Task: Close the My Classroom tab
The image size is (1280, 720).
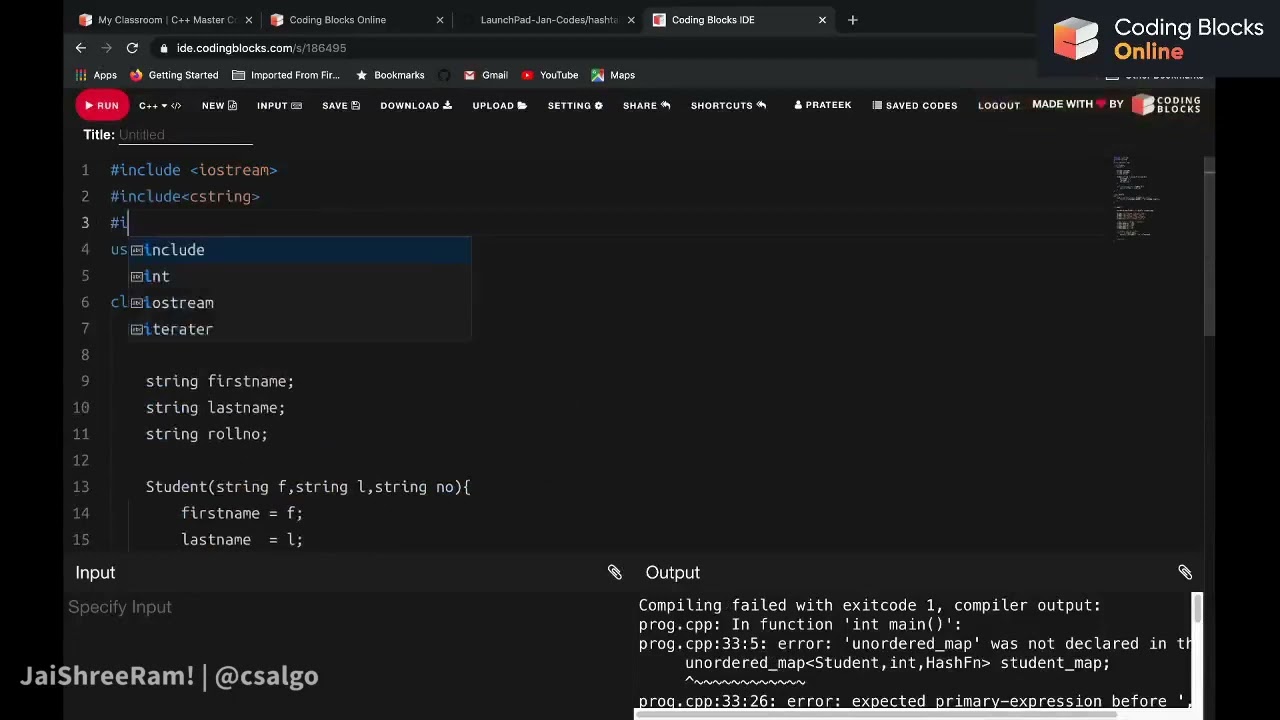Action: tap(249, 20)
